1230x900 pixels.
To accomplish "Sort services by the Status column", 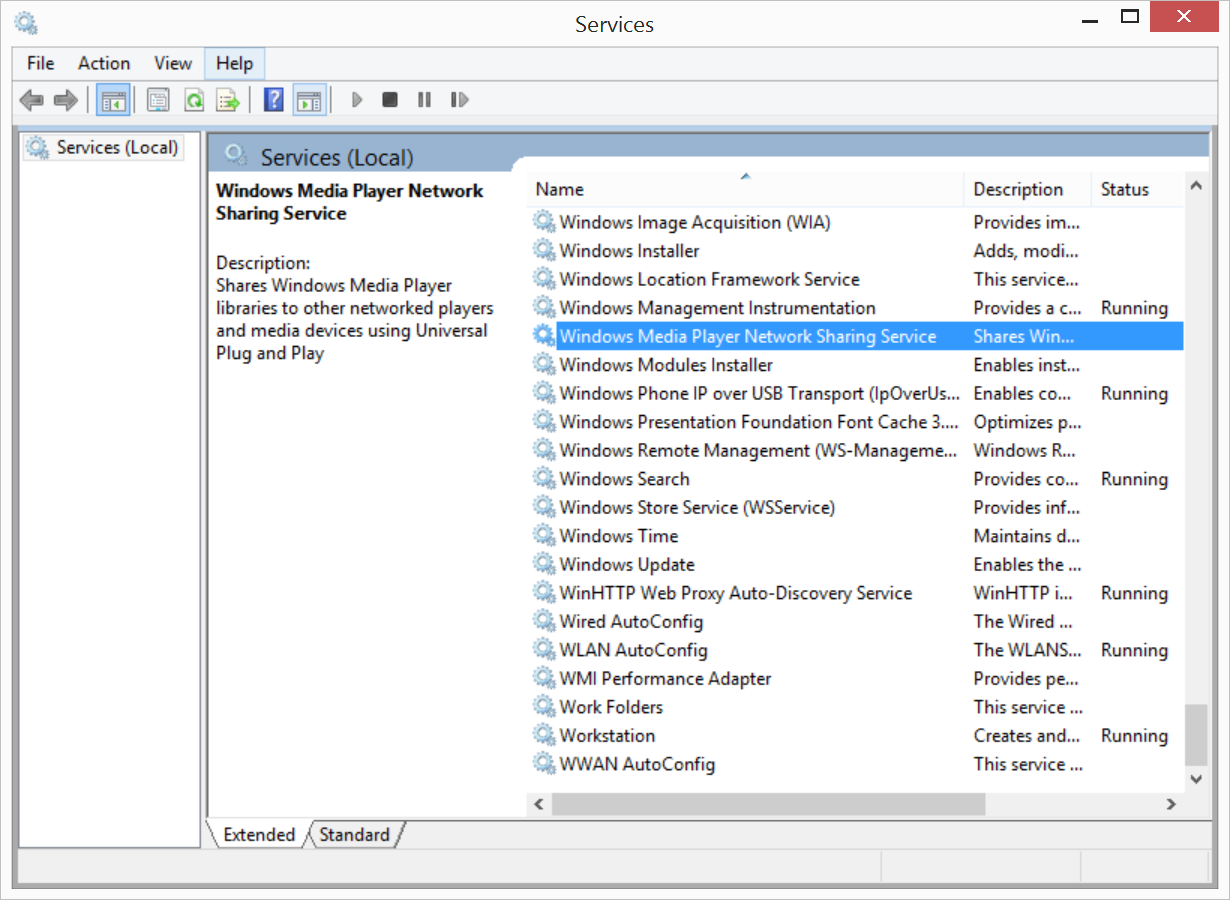I will tap(1124, 189).
